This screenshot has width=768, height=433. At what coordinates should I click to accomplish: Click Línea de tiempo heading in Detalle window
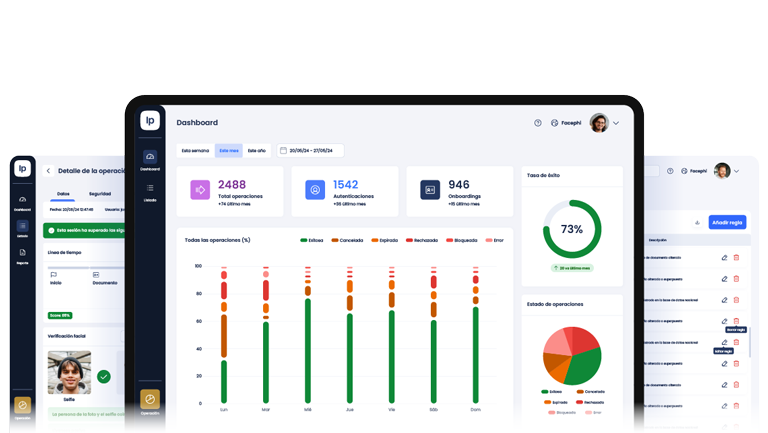pyautogui.click(x=65, y=253)
